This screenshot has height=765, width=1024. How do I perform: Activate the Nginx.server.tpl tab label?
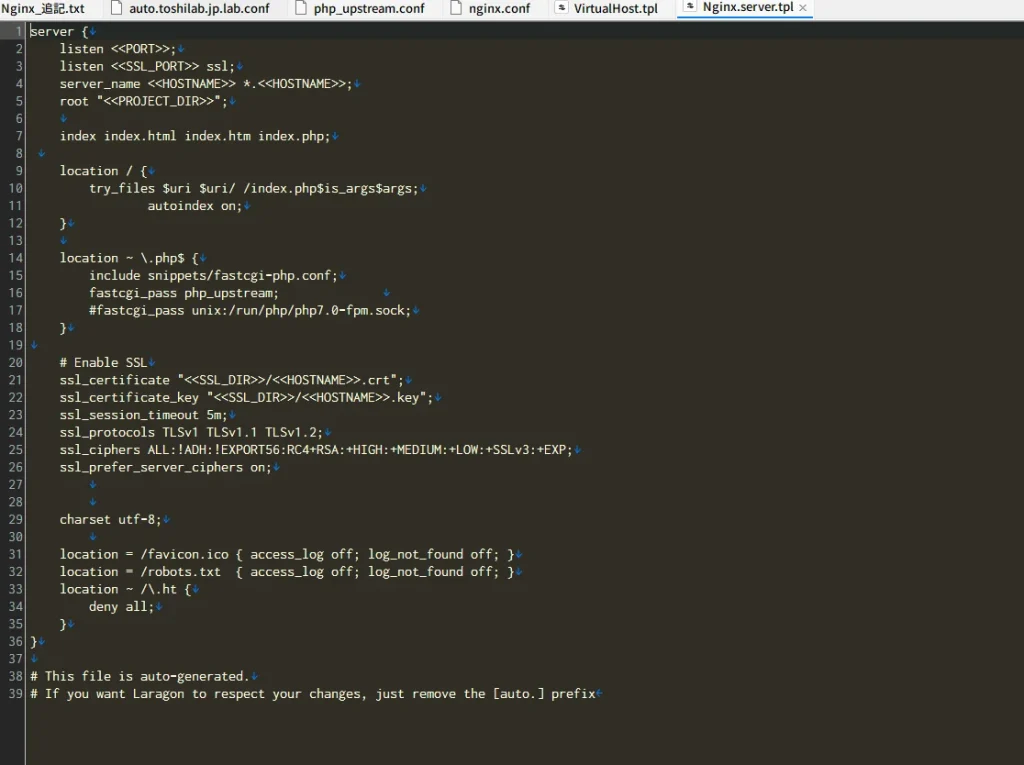coord(748,7)
